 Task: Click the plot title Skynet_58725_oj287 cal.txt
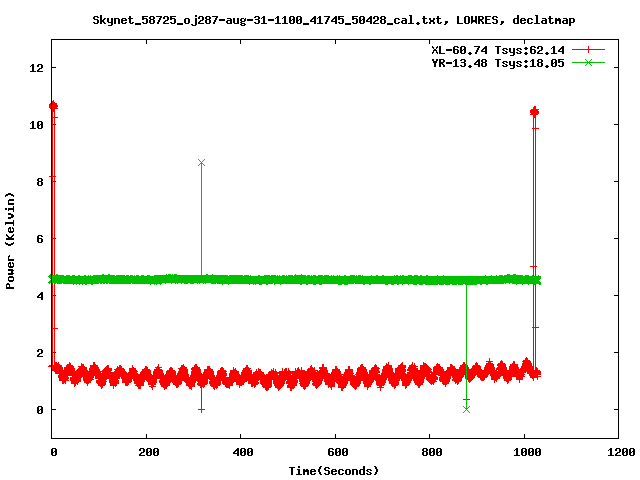point(333,20)
